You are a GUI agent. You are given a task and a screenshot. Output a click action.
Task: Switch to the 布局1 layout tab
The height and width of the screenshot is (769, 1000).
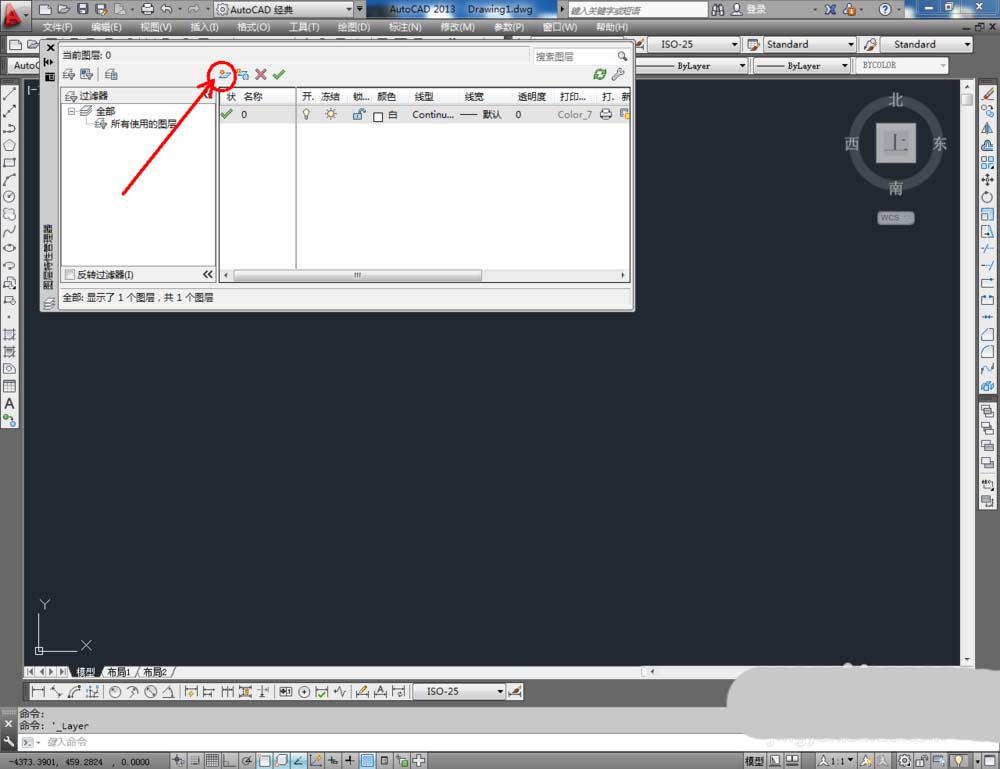[x=118, y=672]
